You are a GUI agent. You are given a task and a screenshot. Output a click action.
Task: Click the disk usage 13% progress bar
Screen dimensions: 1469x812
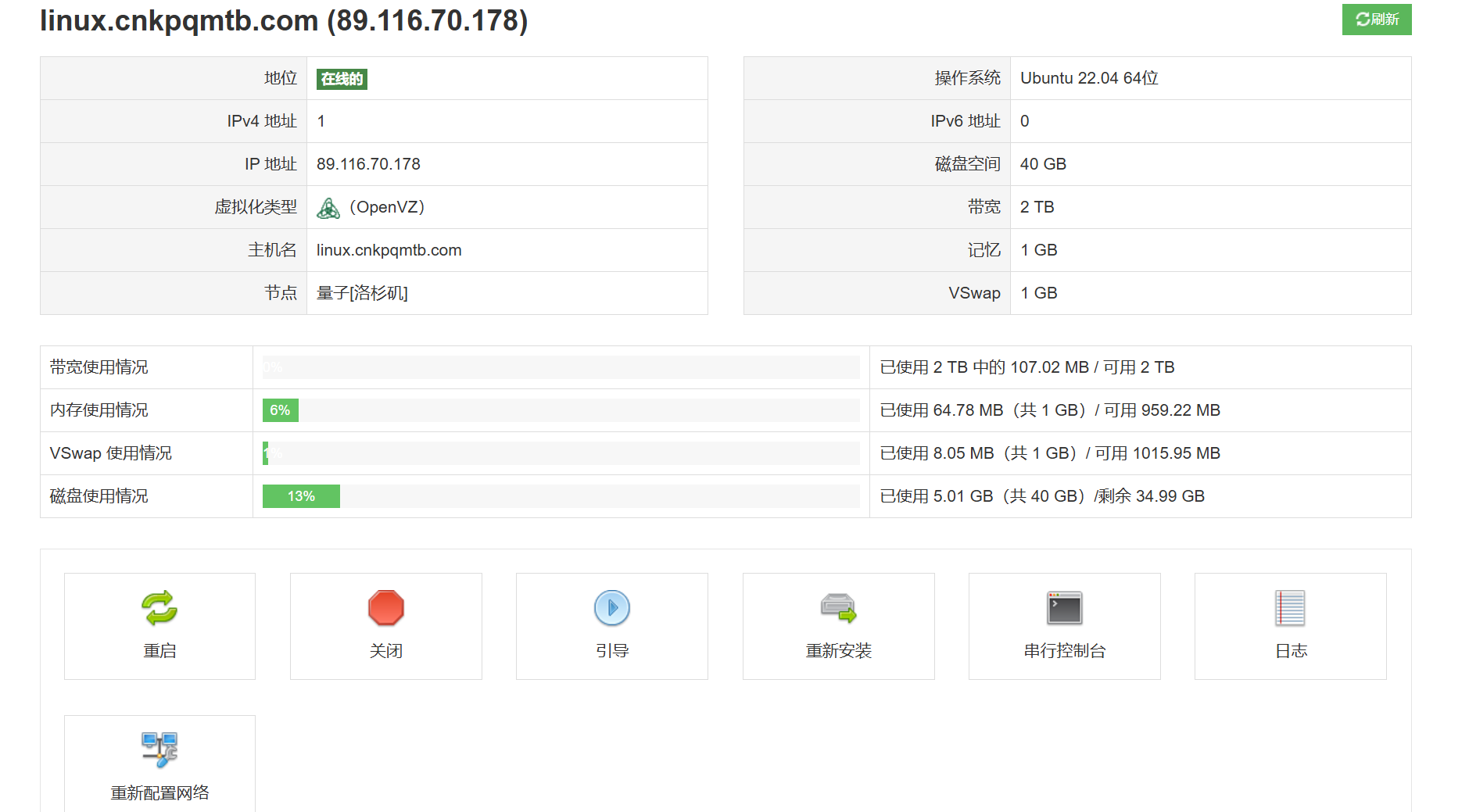point(561,496)
